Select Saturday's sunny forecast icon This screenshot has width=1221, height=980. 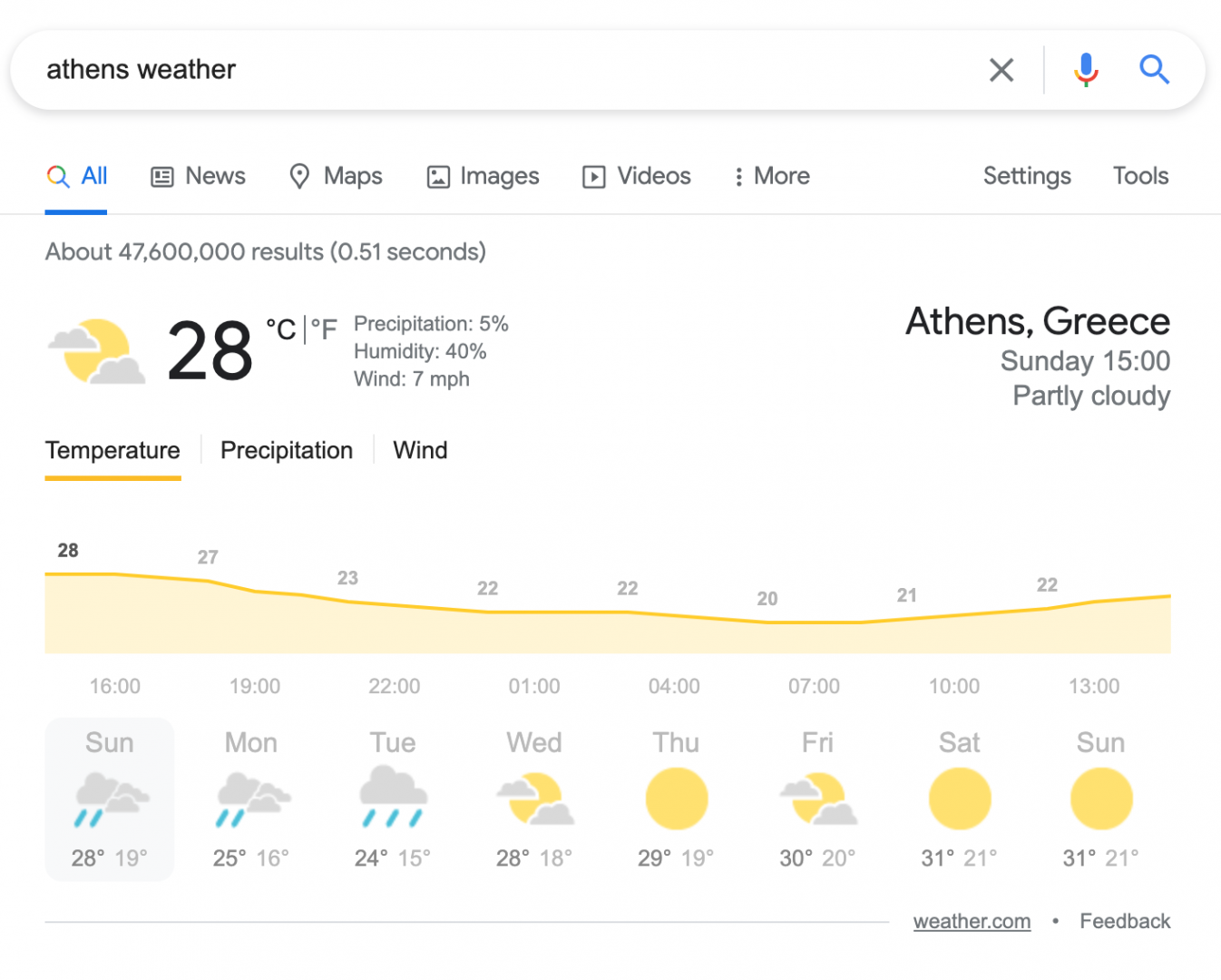960,799
